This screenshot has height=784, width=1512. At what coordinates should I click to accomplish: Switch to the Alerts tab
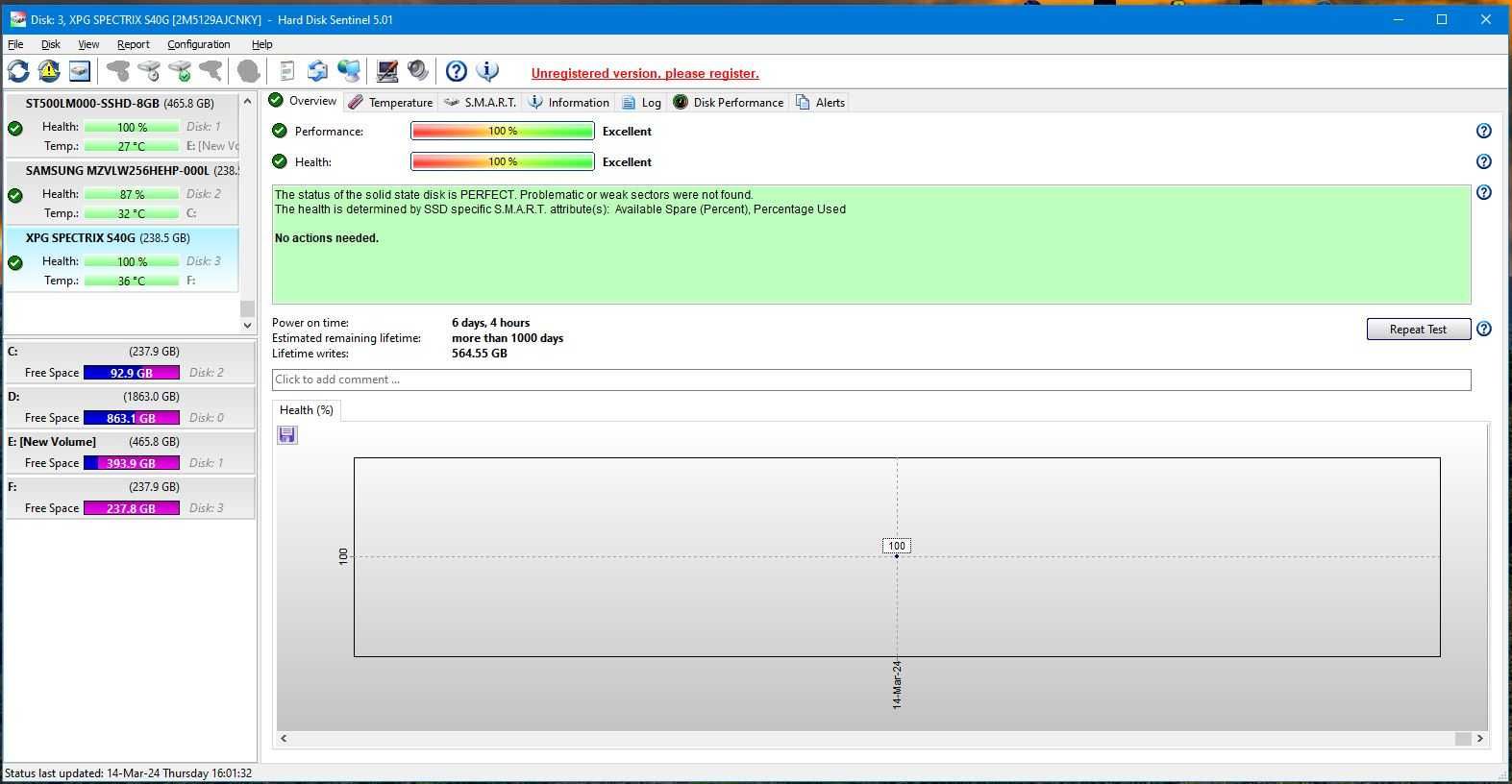[821, 102]
